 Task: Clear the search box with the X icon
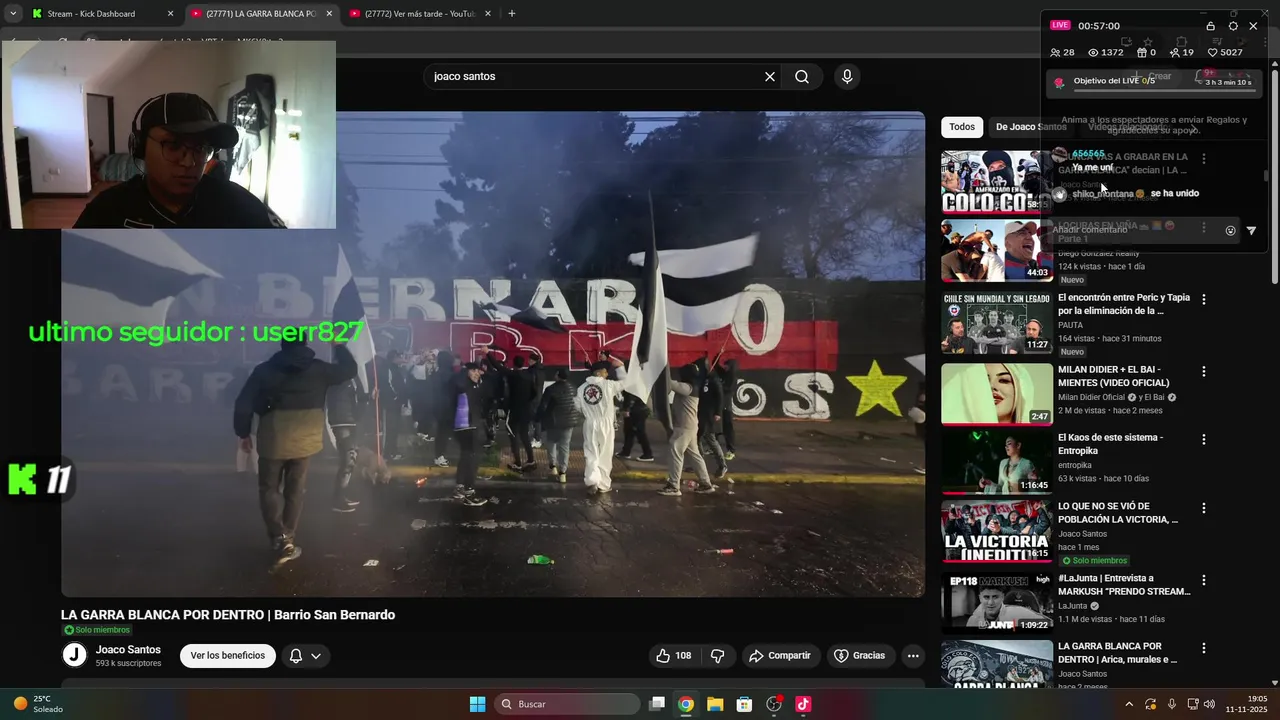coord(770,77)
